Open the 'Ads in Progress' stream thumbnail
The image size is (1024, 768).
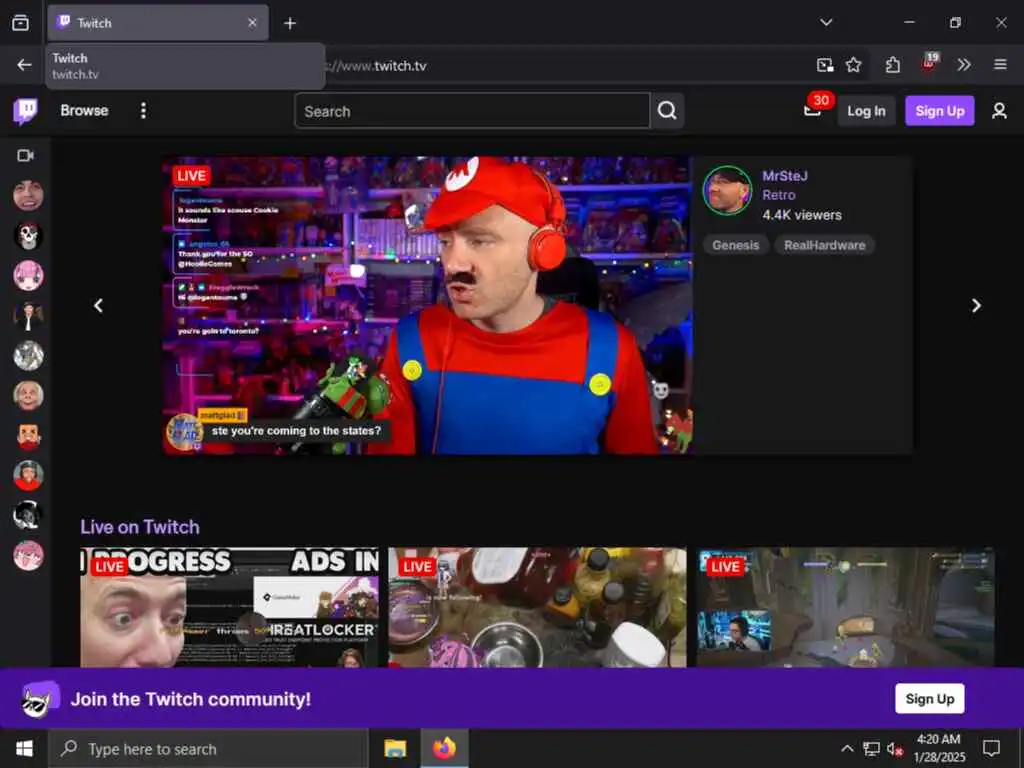[229, 607]
